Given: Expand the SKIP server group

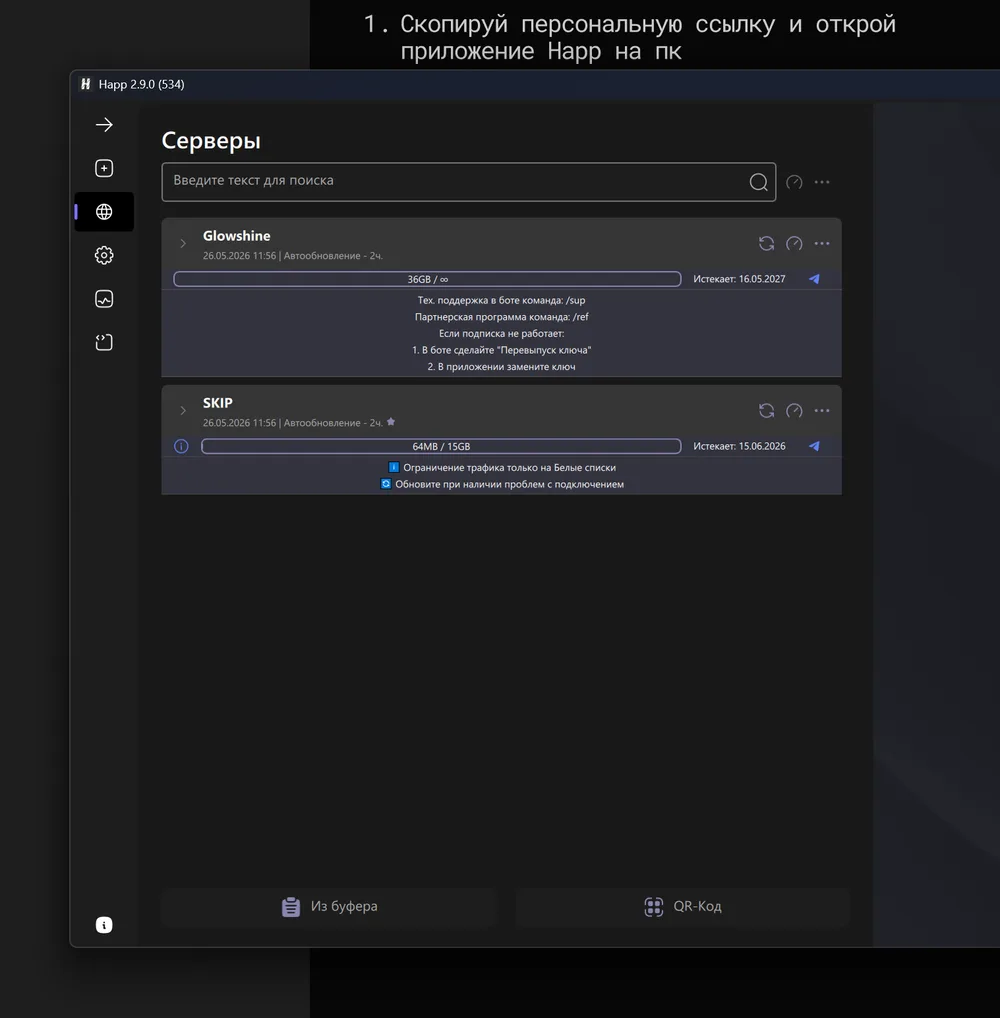Looking at the screenshot, I should 183,410.
